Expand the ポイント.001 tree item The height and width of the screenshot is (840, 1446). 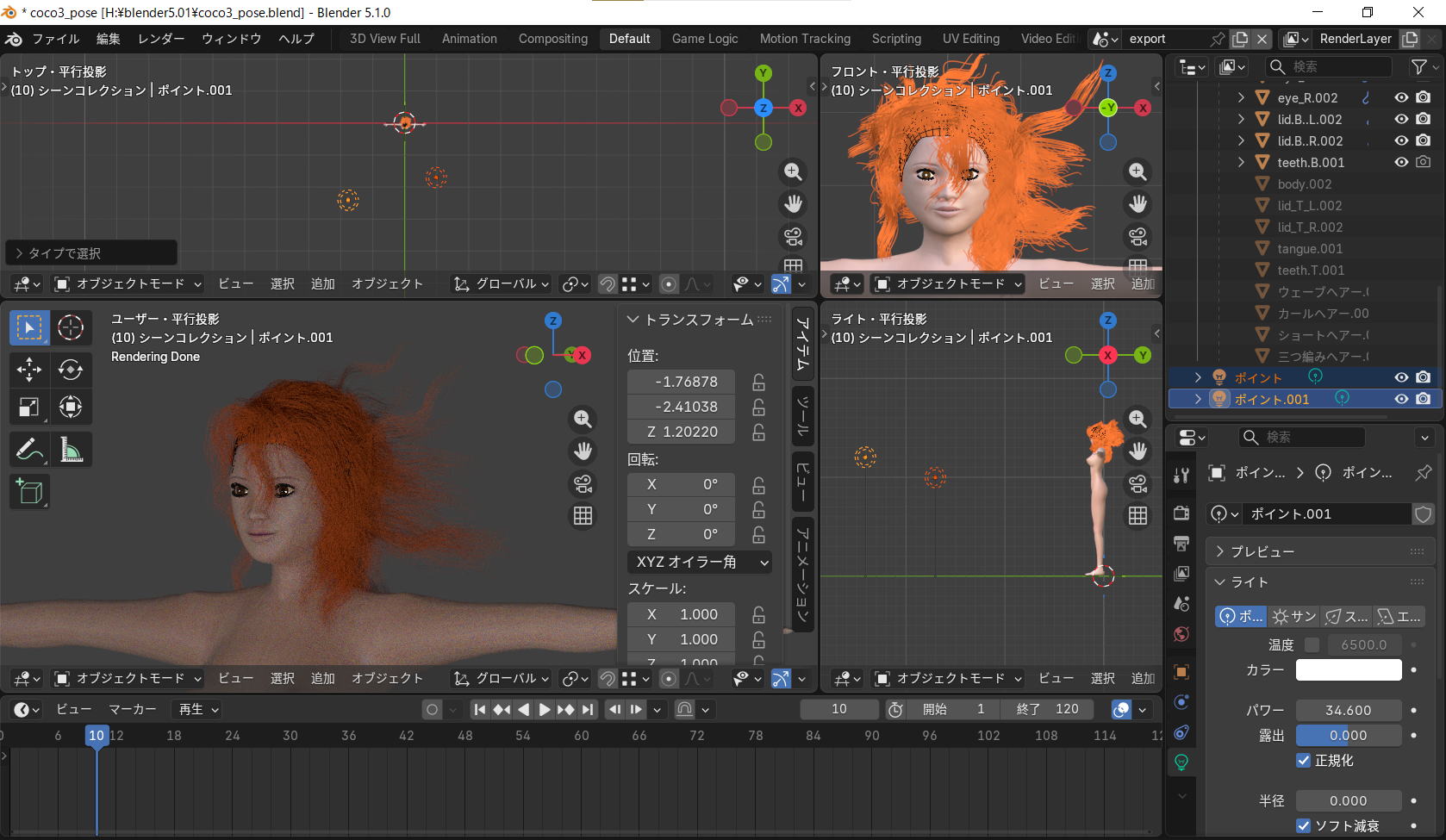point(1198,399)
